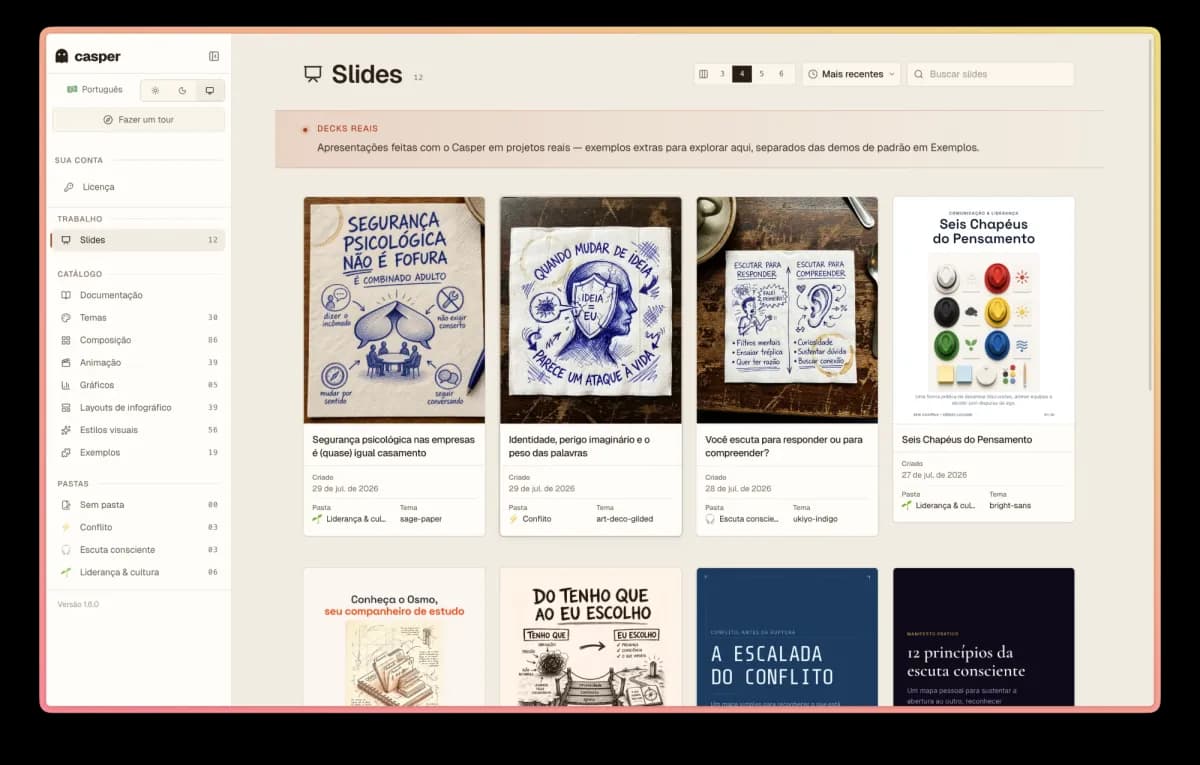1200x765 pixels.
Task: Click the book icon beside Documentação
Action: (x=66, y=295)
